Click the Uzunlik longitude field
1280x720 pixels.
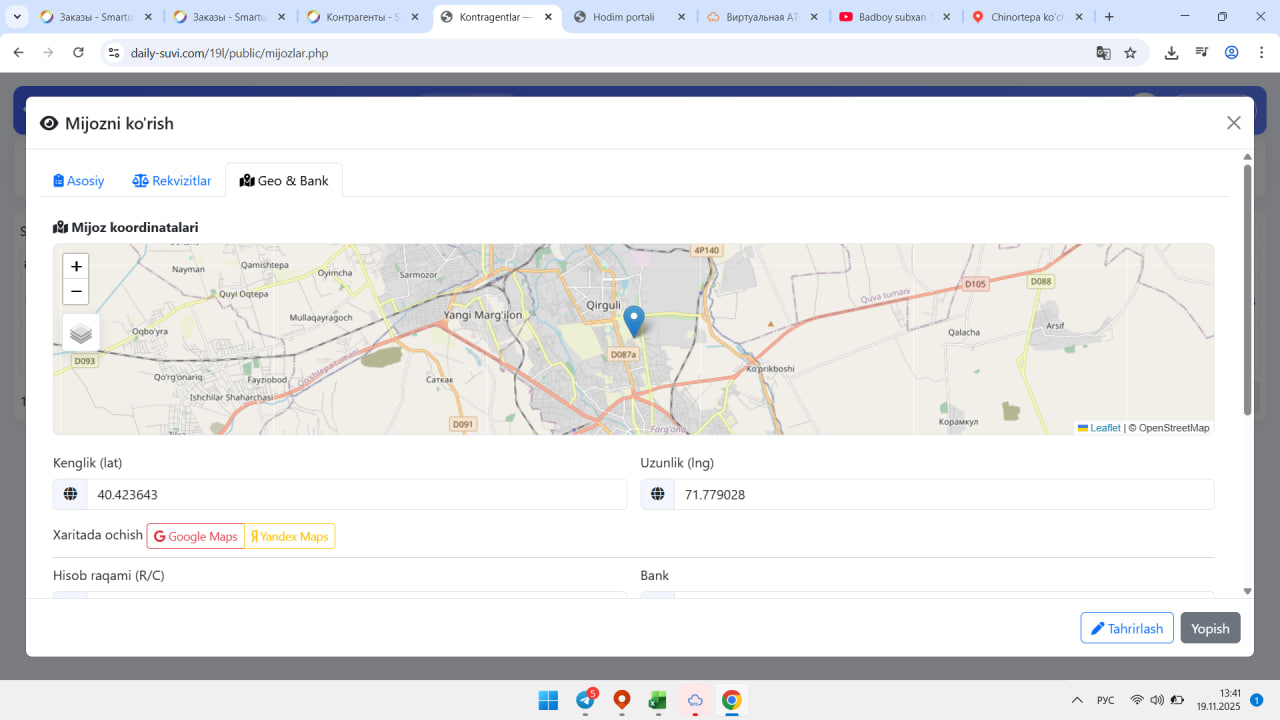click(x=942, y=495)
